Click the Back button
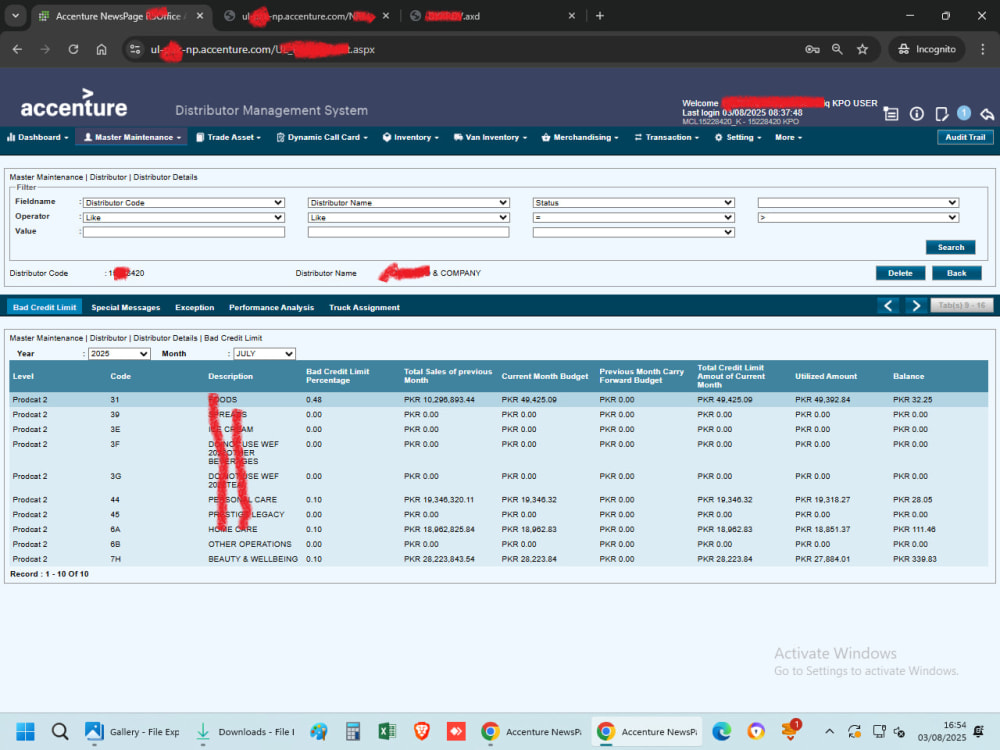 [x=956, y=273]
